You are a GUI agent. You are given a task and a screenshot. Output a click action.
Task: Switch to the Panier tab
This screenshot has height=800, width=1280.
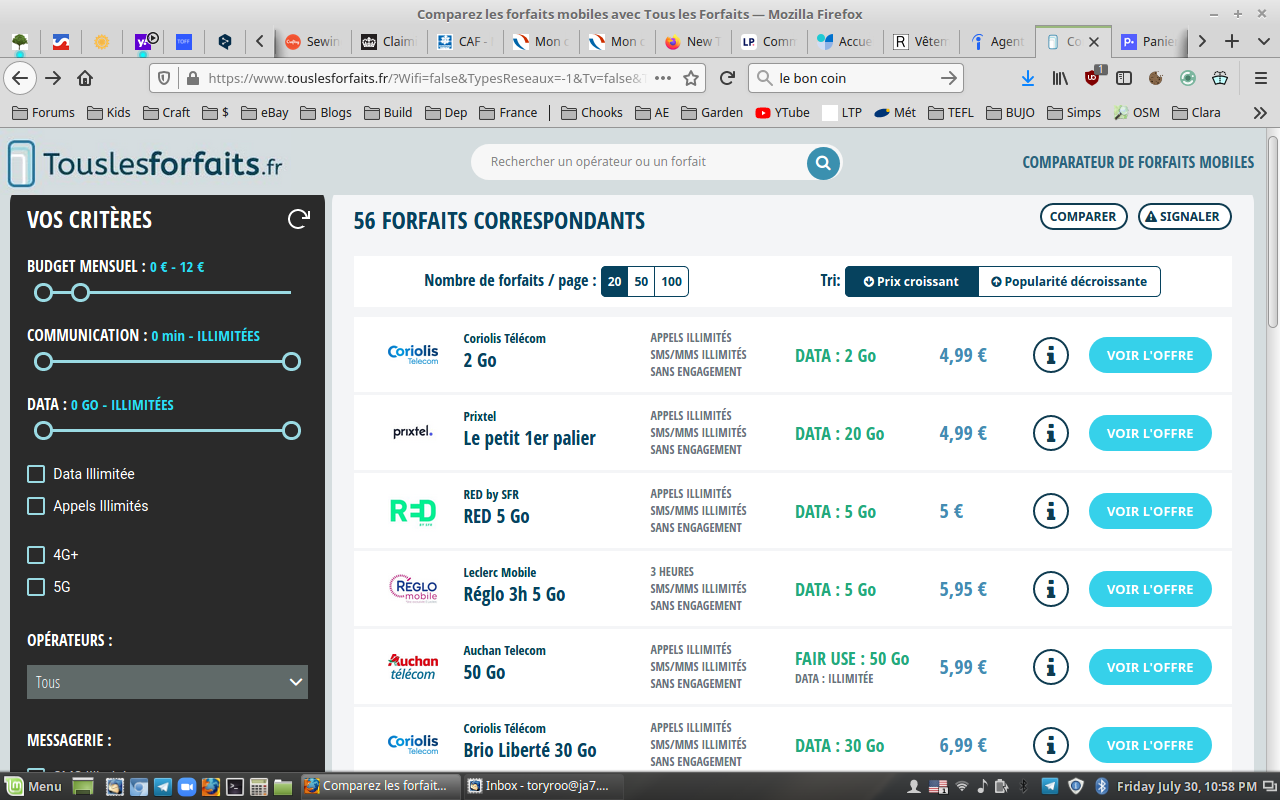tap(1149, 41)
